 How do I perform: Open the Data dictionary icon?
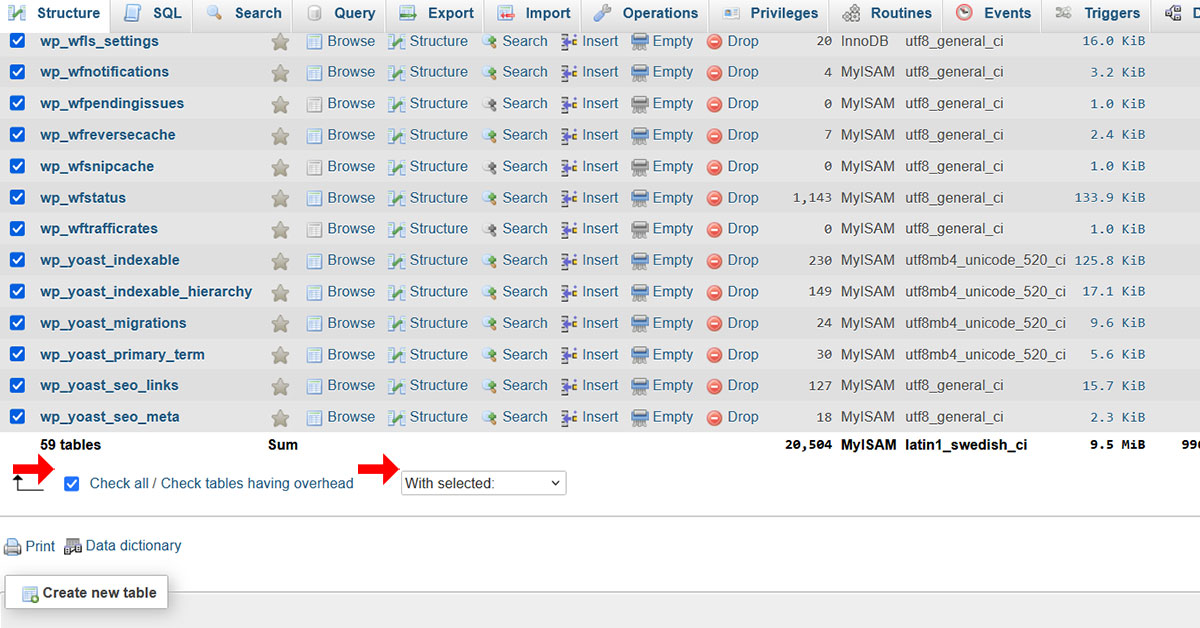click(x=73, y=547)
